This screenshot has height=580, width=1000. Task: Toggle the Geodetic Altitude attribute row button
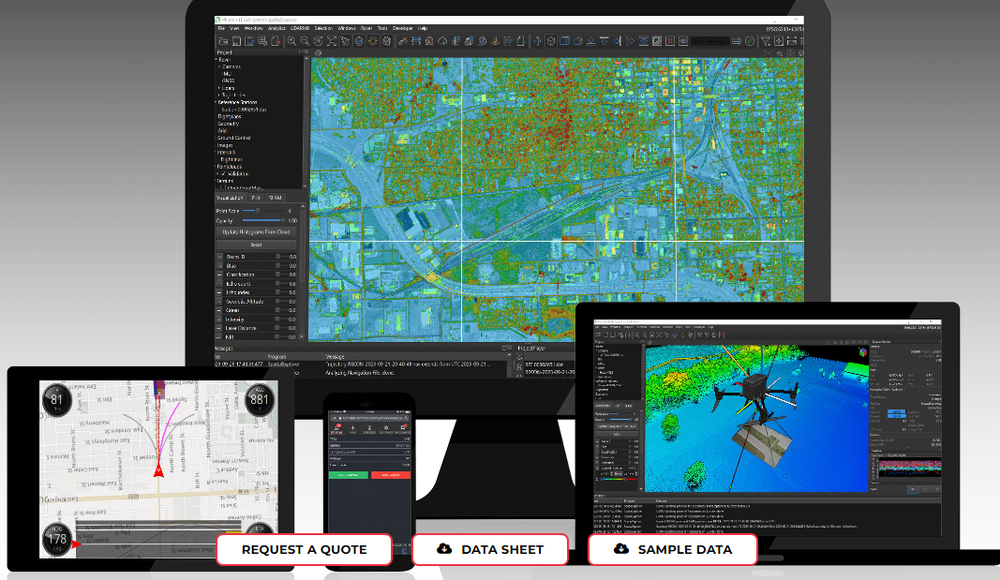coord(220,301)
